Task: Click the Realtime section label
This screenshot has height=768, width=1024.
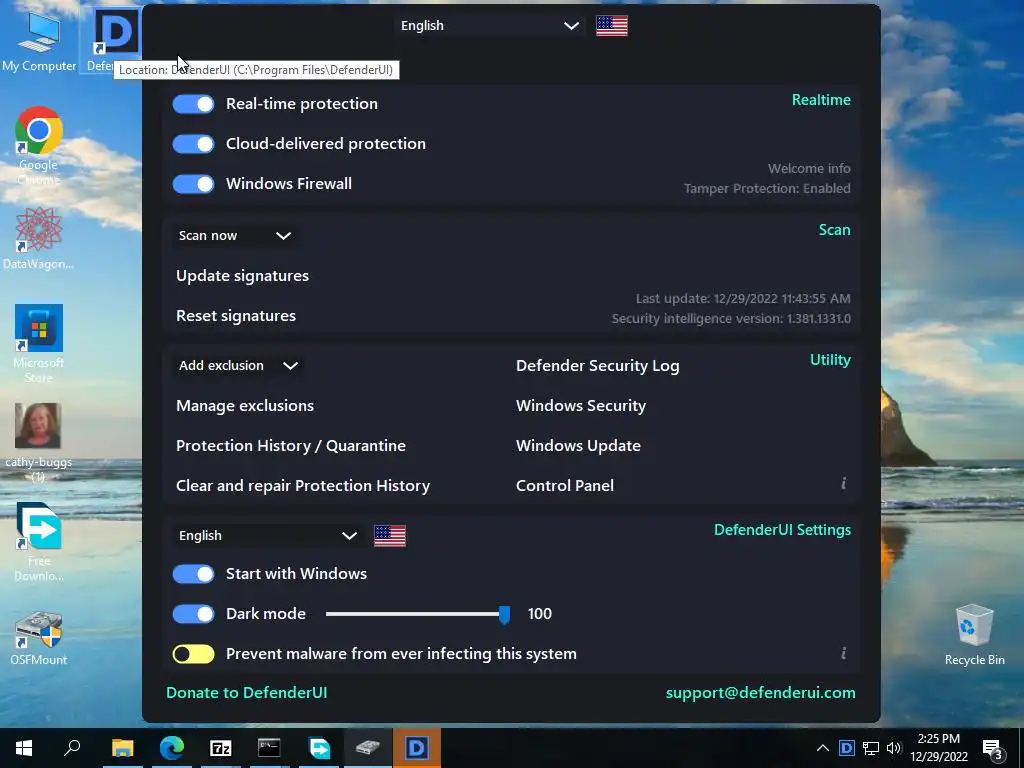Action: coord(821,100)
